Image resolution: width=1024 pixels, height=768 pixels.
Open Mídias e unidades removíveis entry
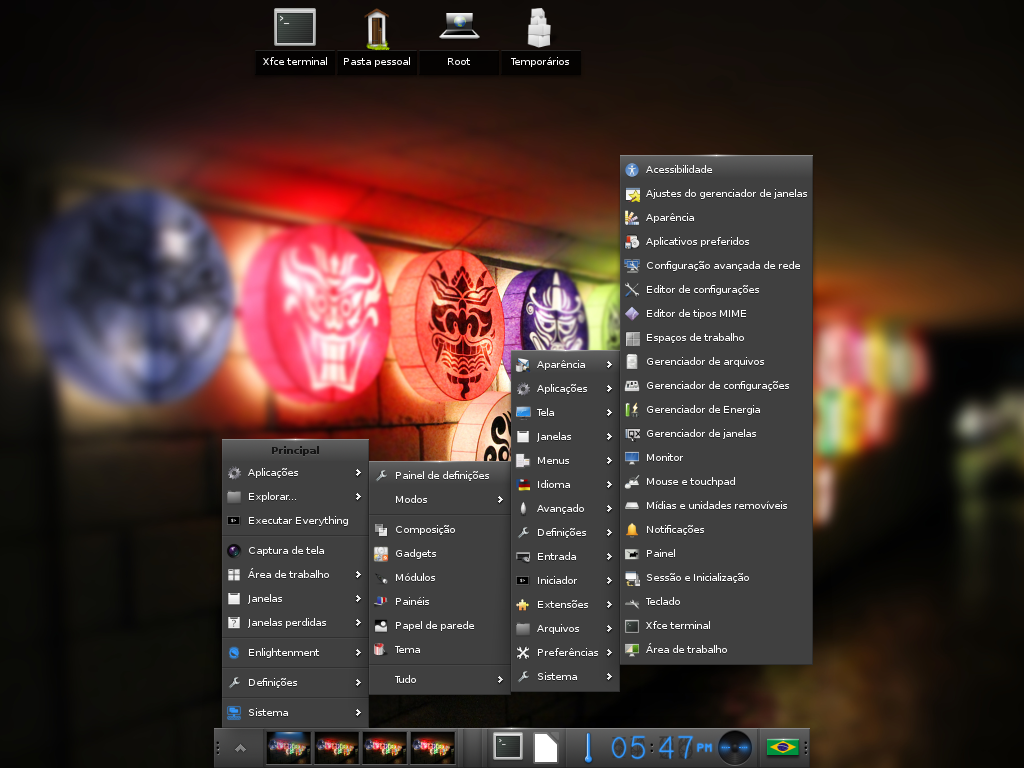[x=716, y=505]
